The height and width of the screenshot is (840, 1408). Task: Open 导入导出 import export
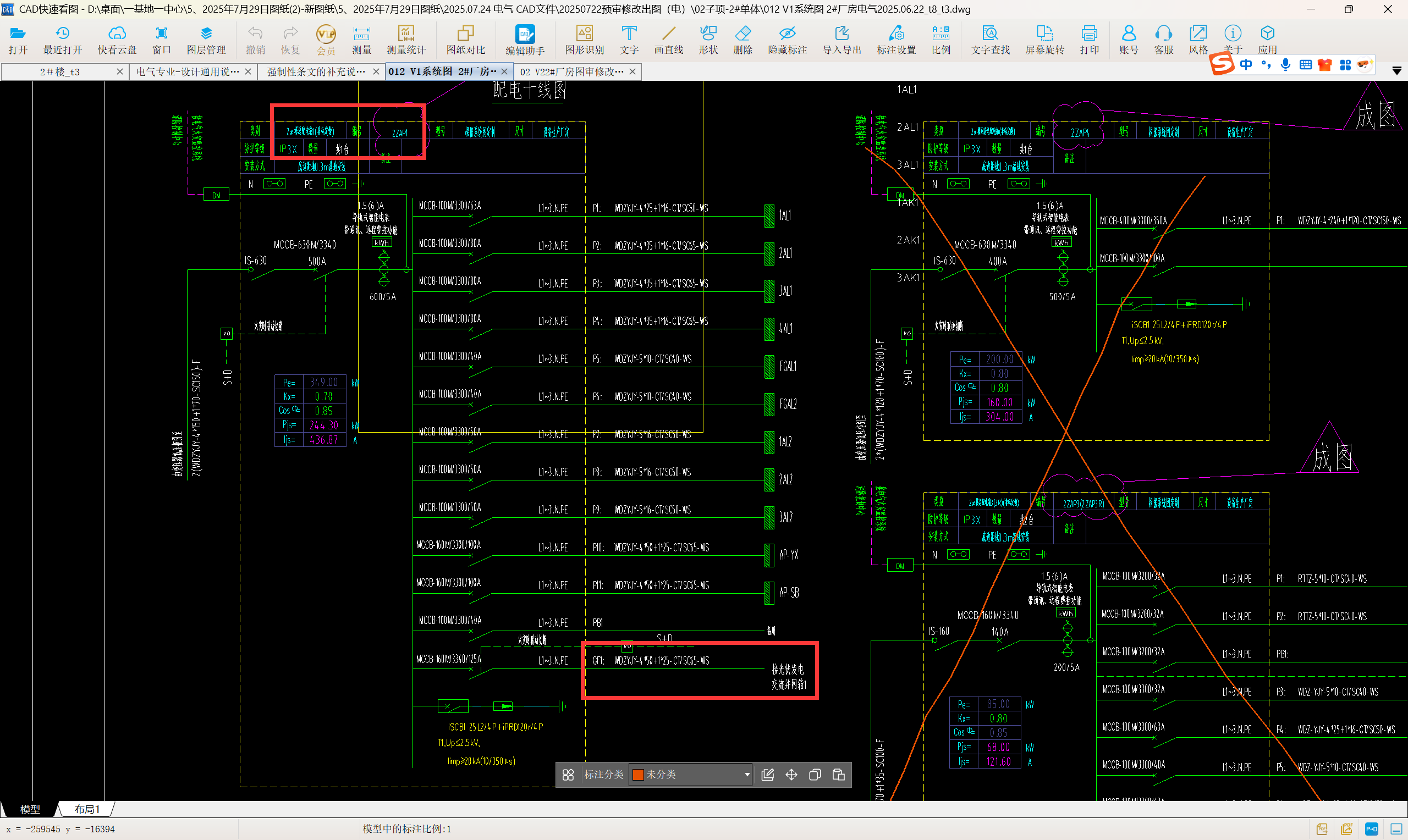pos(842,40)
